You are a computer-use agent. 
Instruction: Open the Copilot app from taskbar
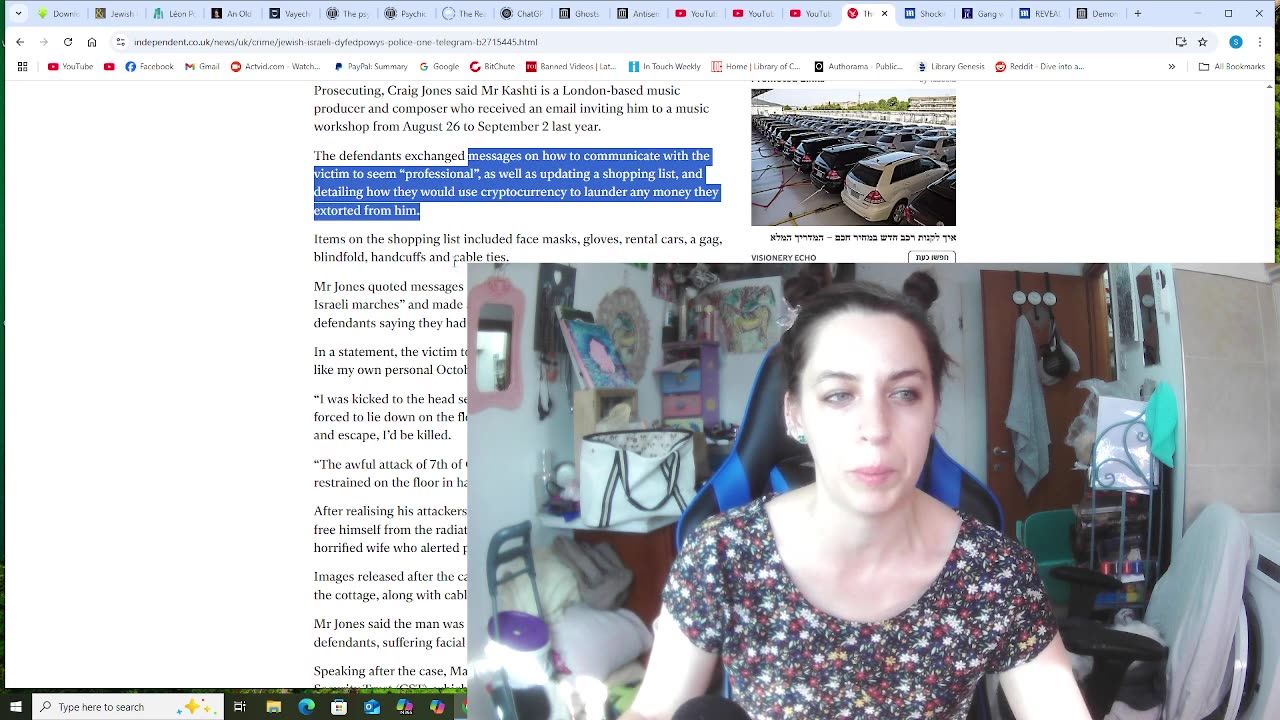(437, 707)
